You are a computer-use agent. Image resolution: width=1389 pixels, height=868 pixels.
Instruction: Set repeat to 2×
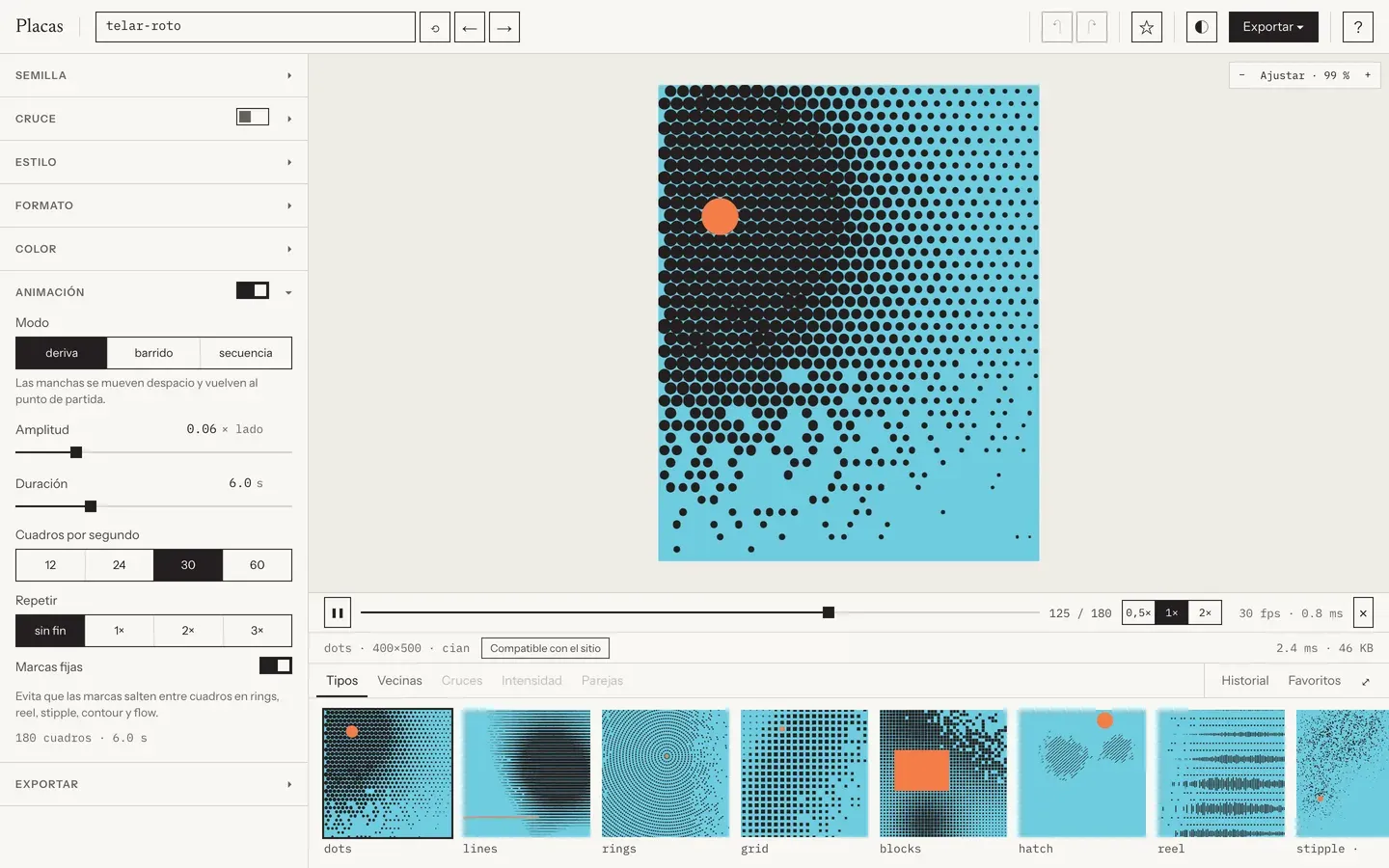point(188,631)
